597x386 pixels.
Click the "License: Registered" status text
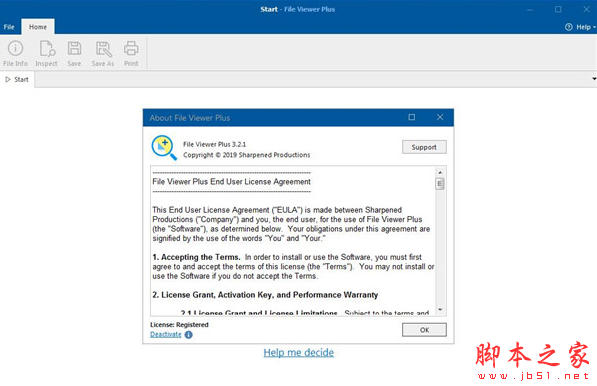[x=179, y=325]
